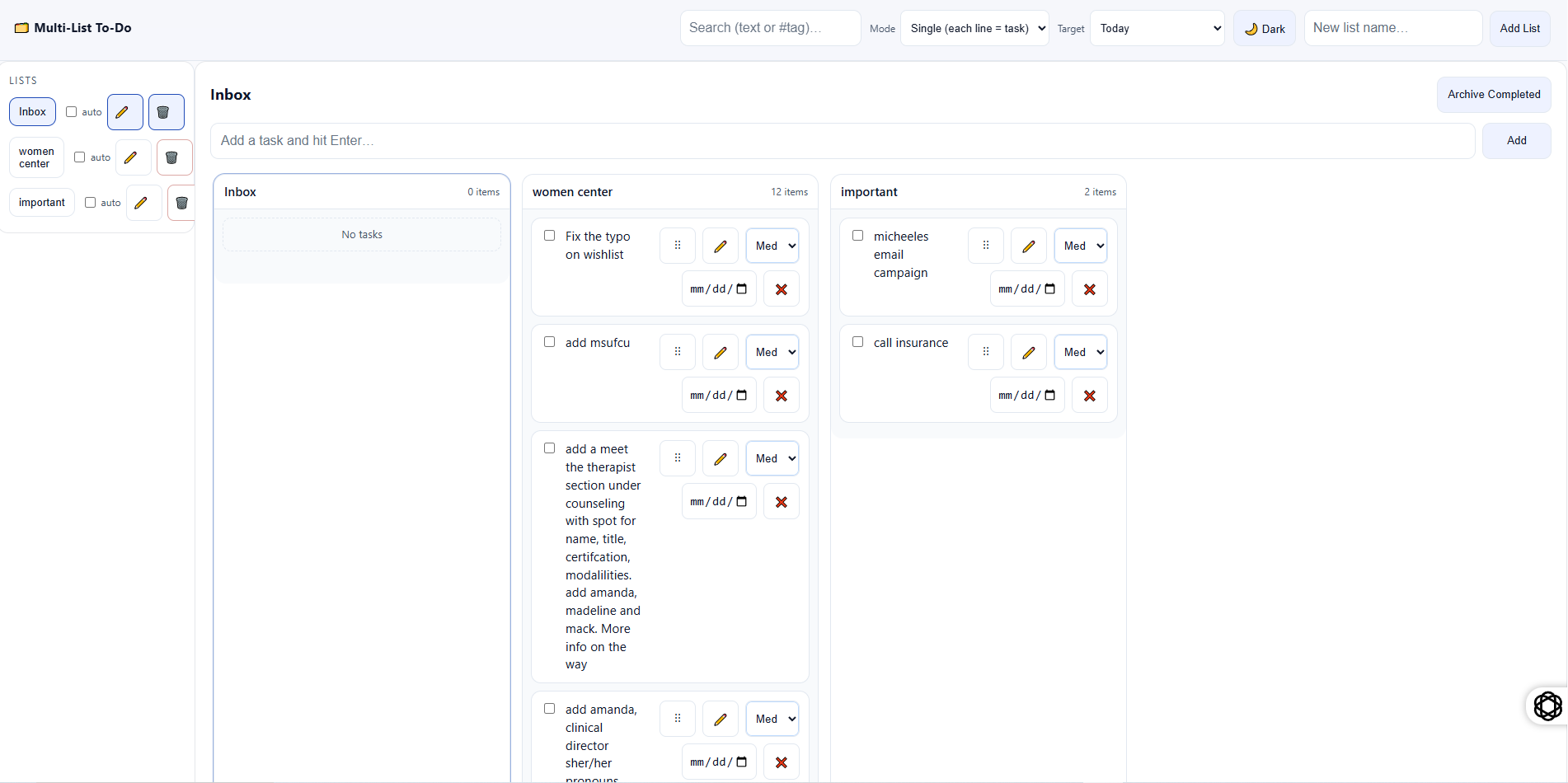The image size is (1568, 783).
Task: Check off add msufcu task
Action: (550, 342)
